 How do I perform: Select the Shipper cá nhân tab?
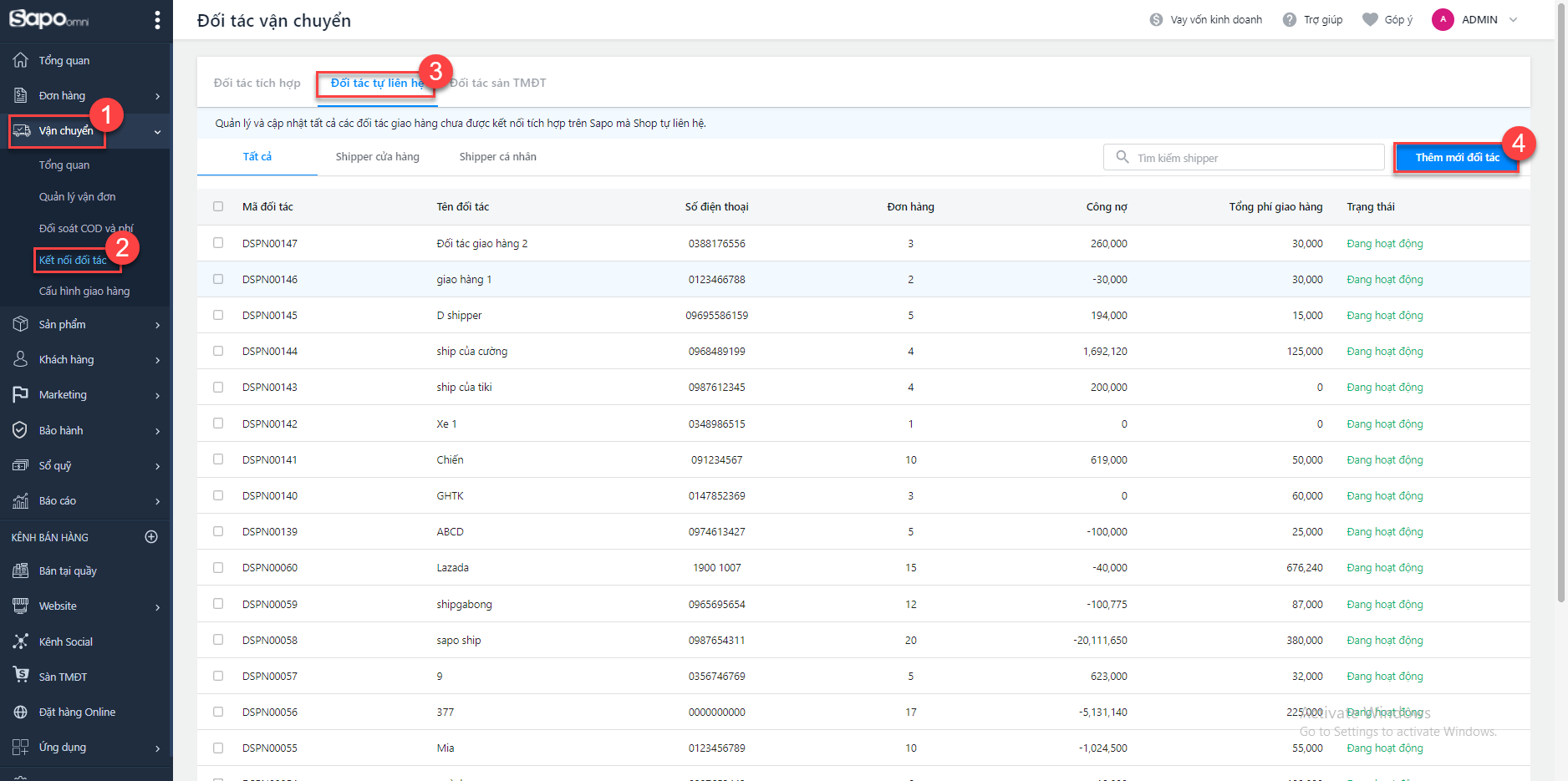click(x=498, y=156)
